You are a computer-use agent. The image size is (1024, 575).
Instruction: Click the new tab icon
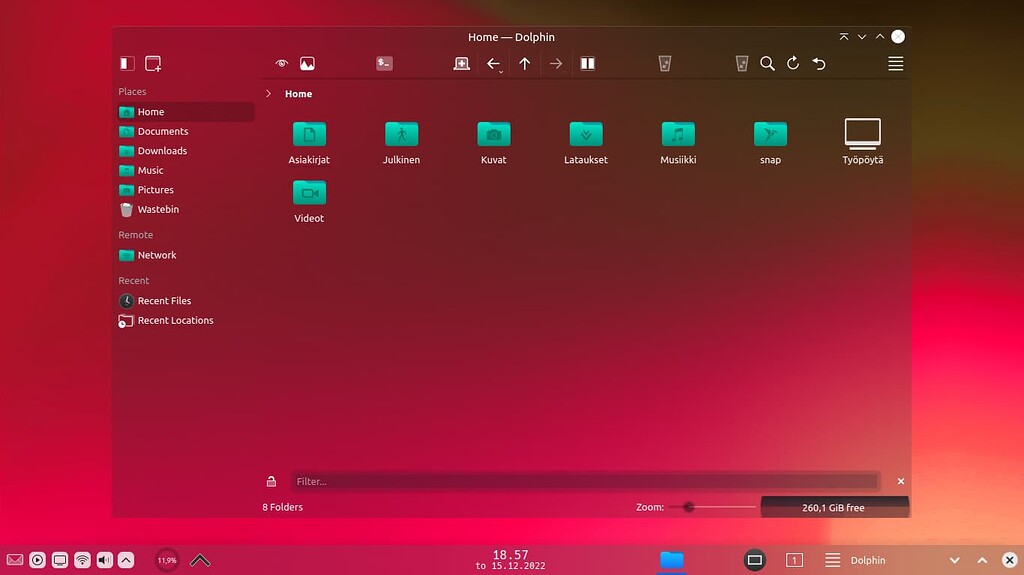click(153, 64)
